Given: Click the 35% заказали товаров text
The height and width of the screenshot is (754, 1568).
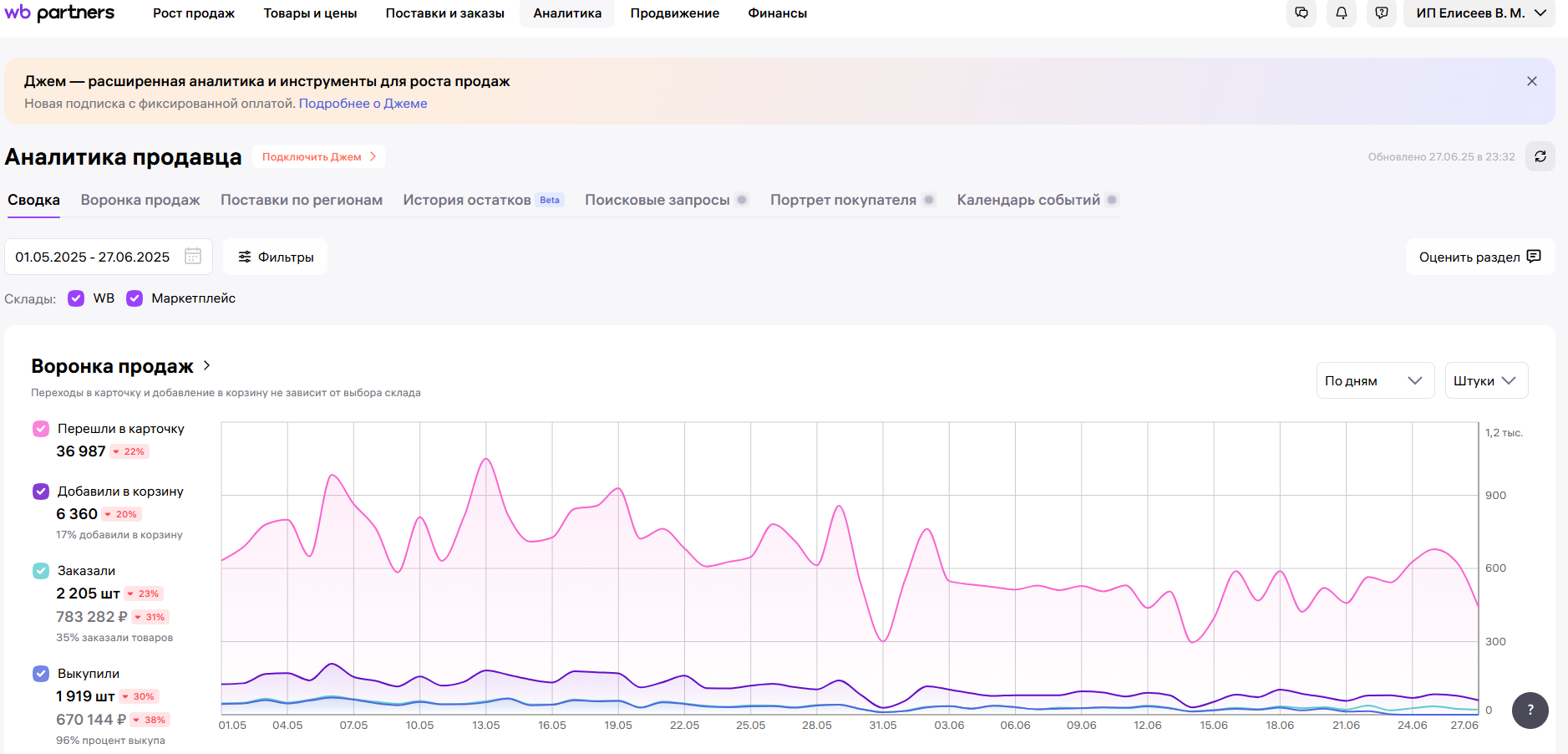Looking at the screenshot, I should tap(114, 638).
